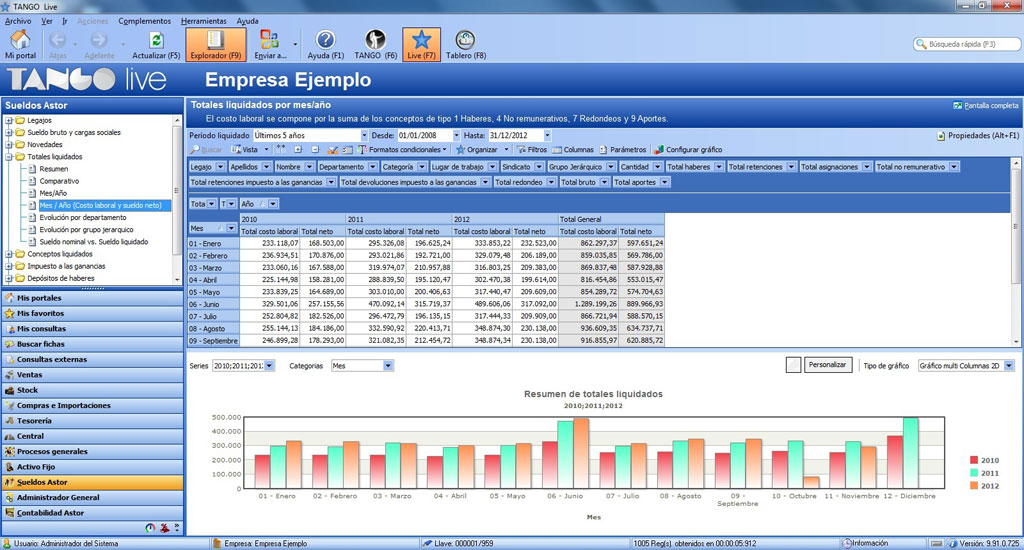1024x550 pixels.
Task: Open Propiedades (Alt+F1)
Action: click(978, 136)
